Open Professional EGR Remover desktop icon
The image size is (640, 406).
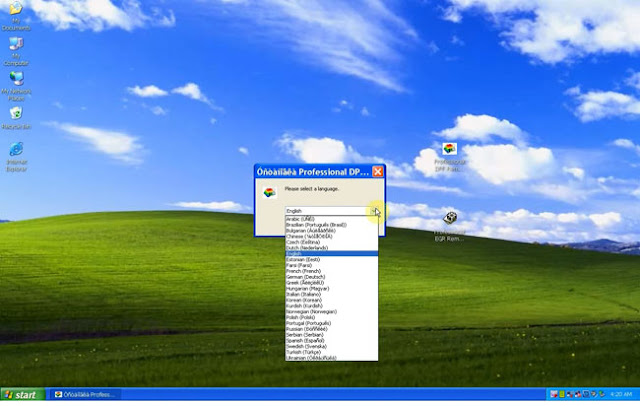(449, 226)
